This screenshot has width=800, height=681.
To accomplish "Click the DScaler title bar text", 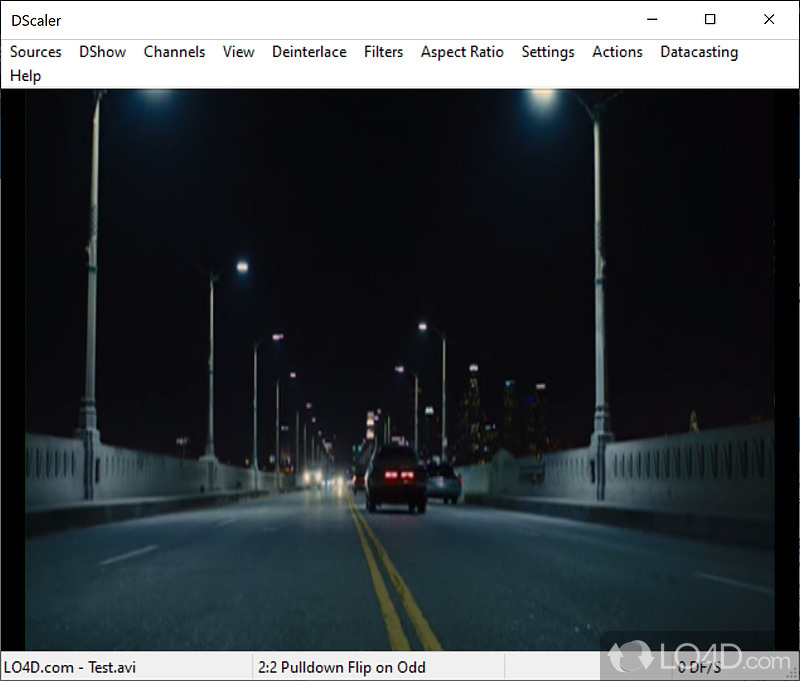I will coord(36,20).
